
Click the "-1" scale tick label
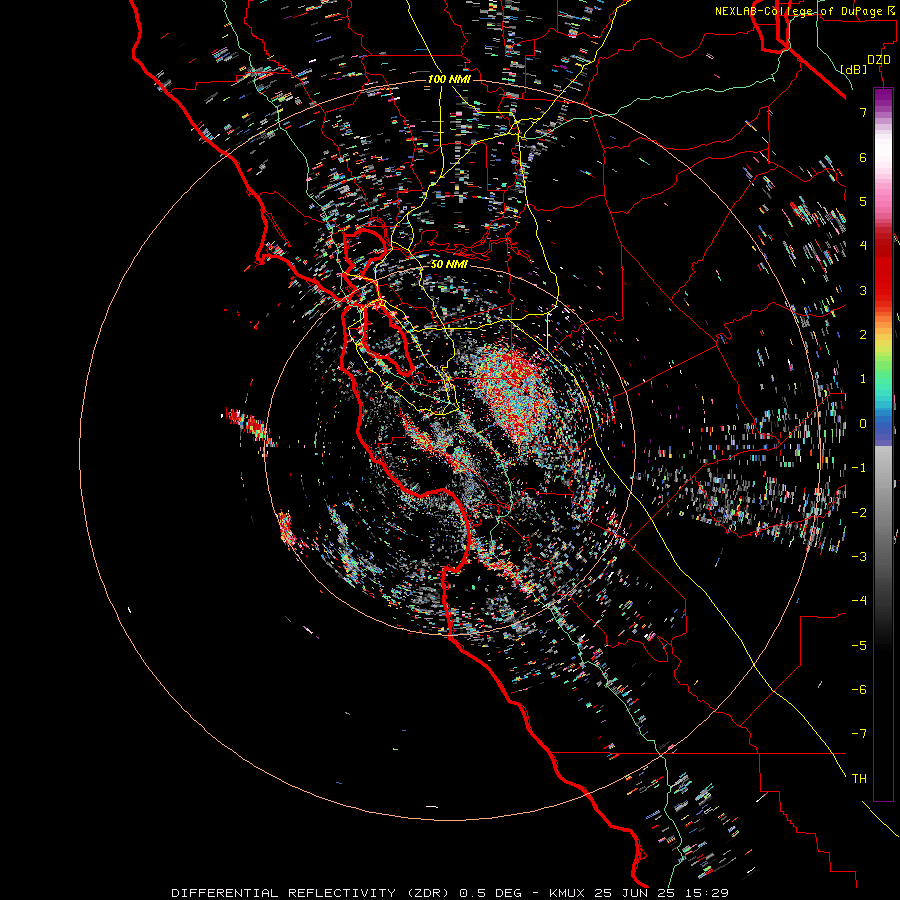coord(859,468)
